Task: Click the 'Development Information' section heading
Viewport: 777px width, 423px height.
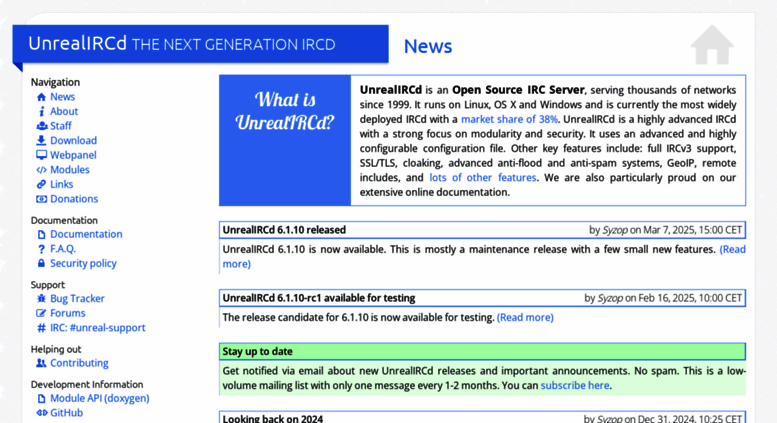Action: (87, 384)
